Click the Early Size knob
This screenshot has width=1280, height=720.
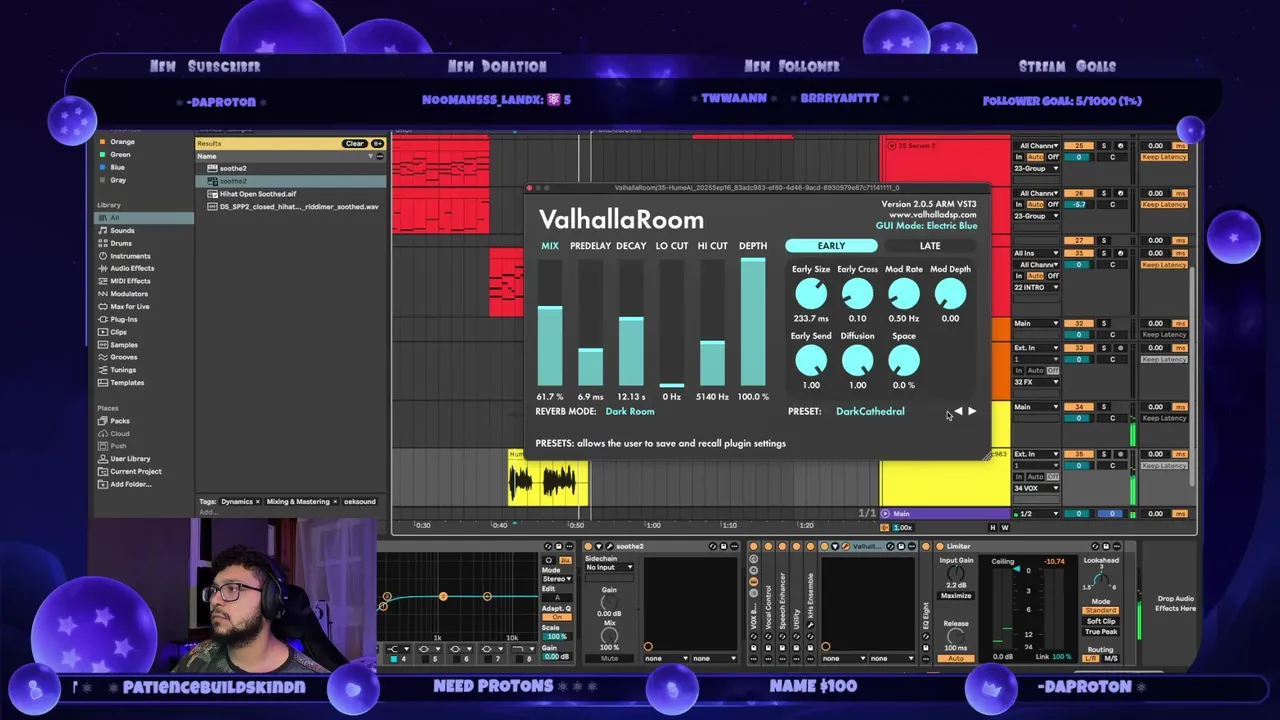coord(811,294)
